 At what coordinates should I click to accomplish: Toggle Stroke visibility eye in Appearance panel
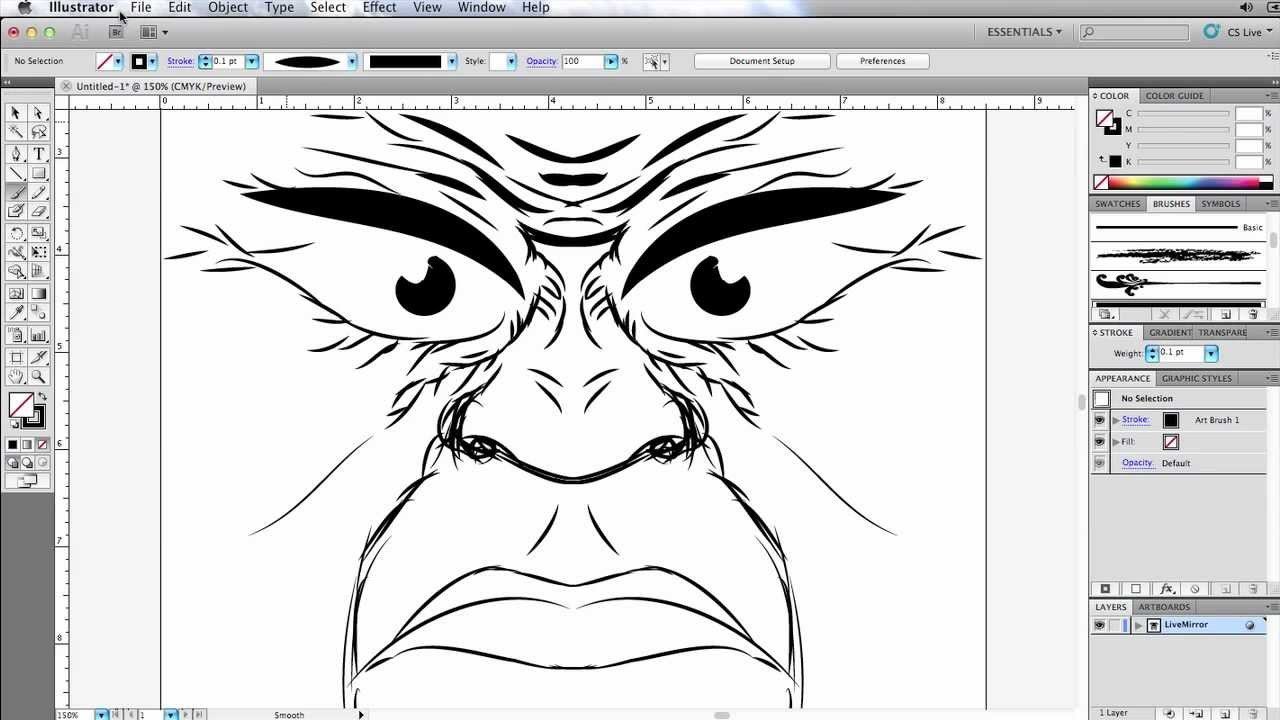pyautogui.click(x=1100, y=420)
